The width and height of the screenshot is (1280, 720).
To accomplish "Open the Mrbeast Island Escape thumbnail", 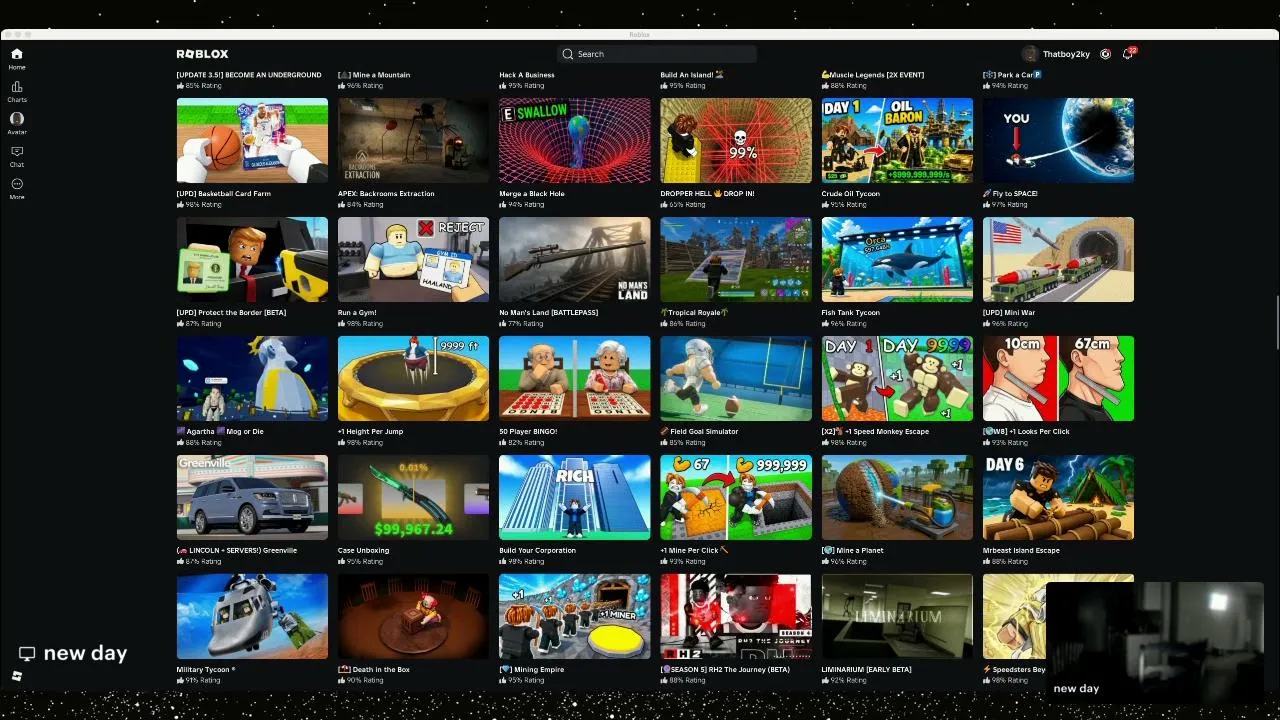I will tap(1058, 497).
